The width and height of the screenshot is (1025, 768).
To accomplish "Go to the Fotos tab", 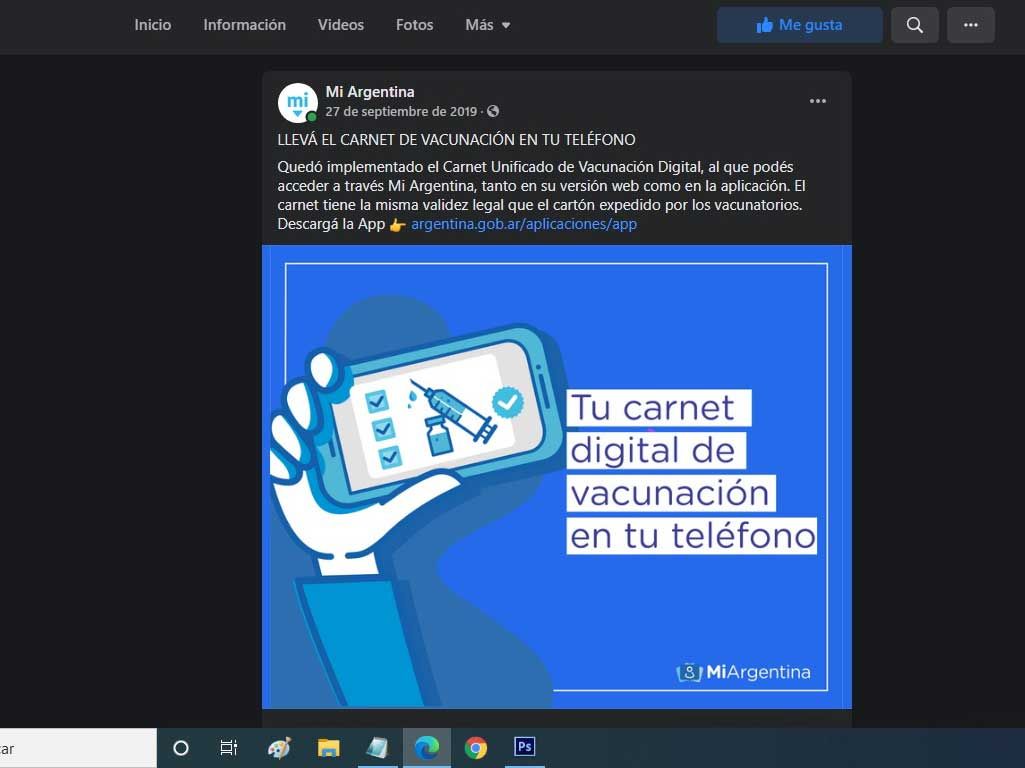I will click(x=414, y=25).
